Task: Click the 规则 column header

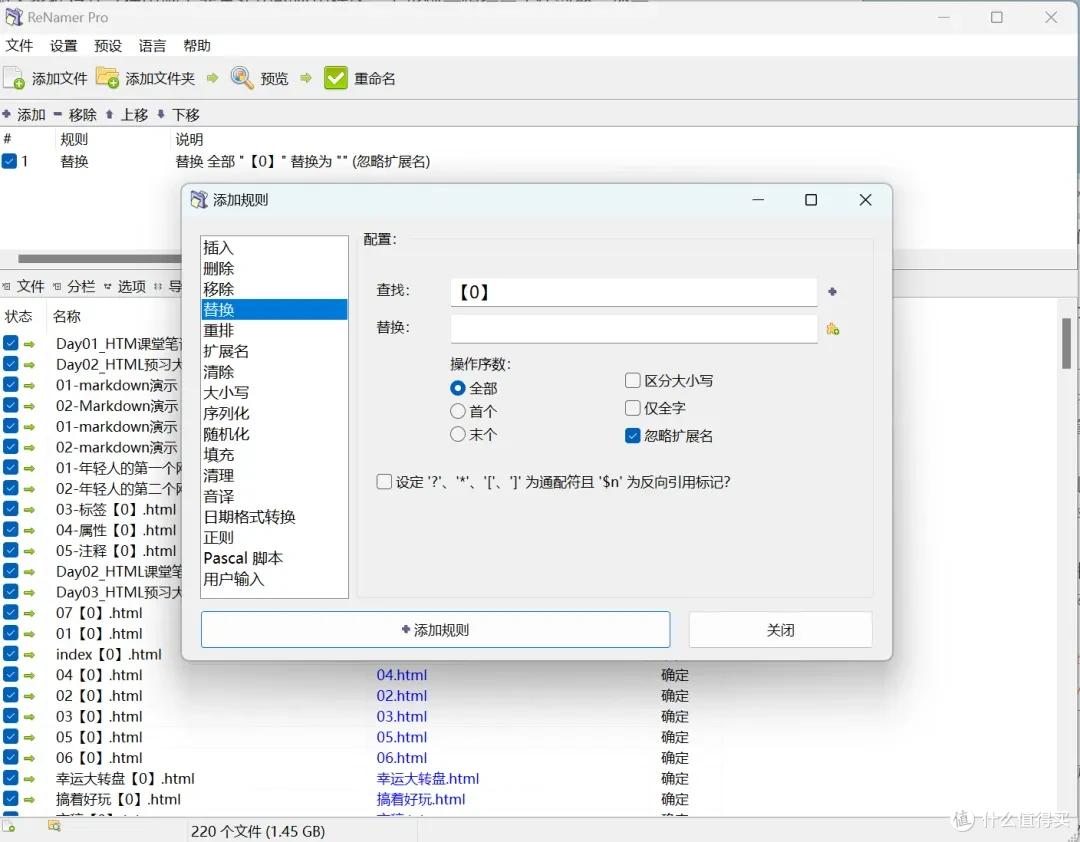Action: 74,139
